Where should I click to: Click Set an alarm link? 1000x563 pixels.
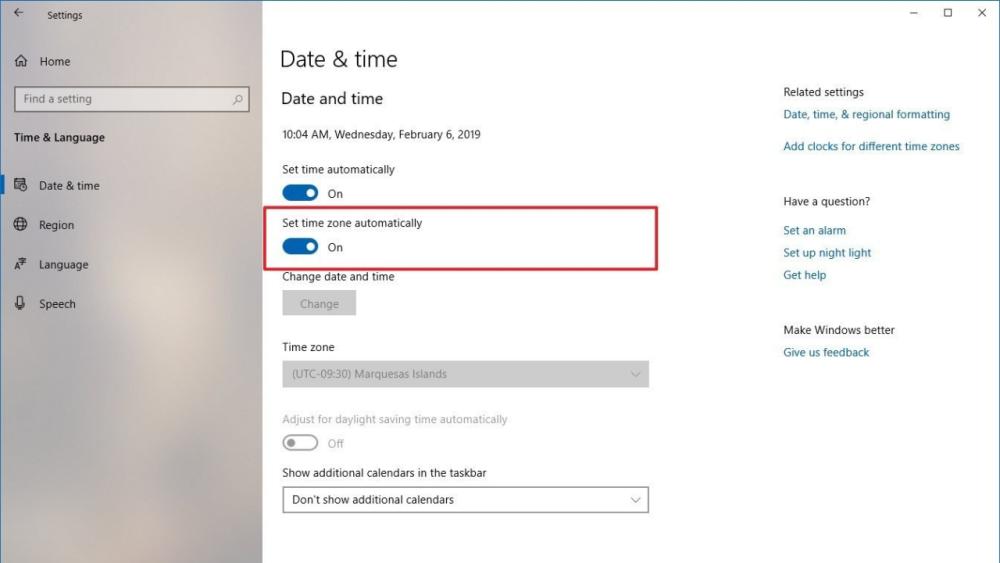(x=814, y=230)
